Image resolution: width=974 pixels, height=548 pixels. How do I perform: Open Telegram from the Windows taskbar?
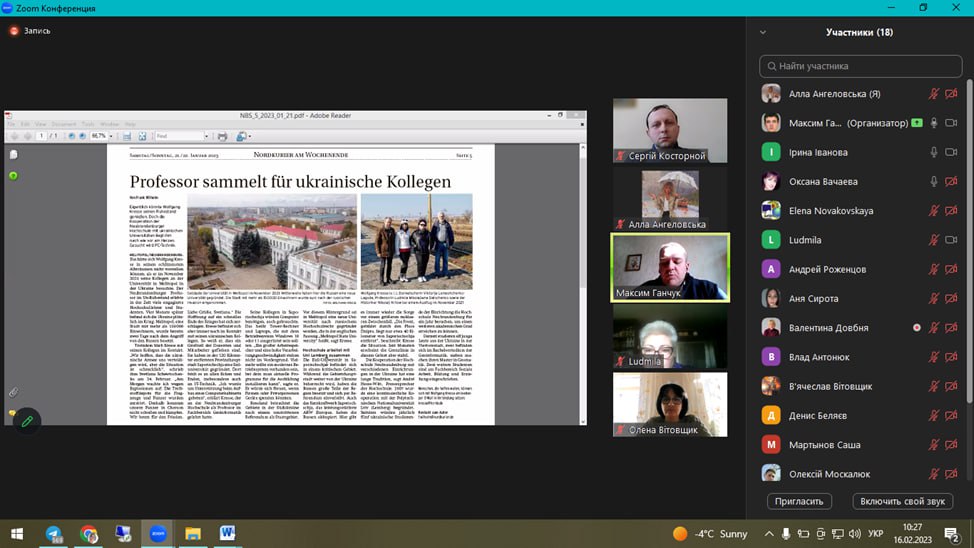pos(53,534)
